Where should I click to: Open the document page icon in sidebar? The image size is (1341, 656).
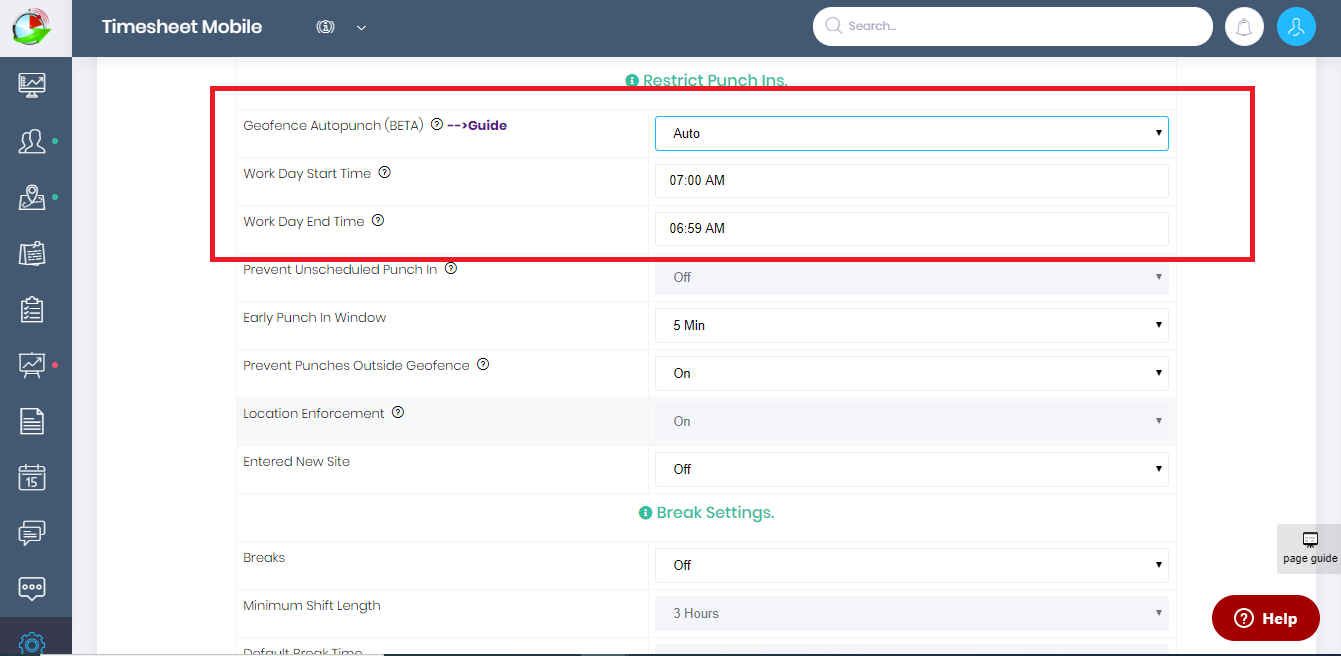click(32, 421)
